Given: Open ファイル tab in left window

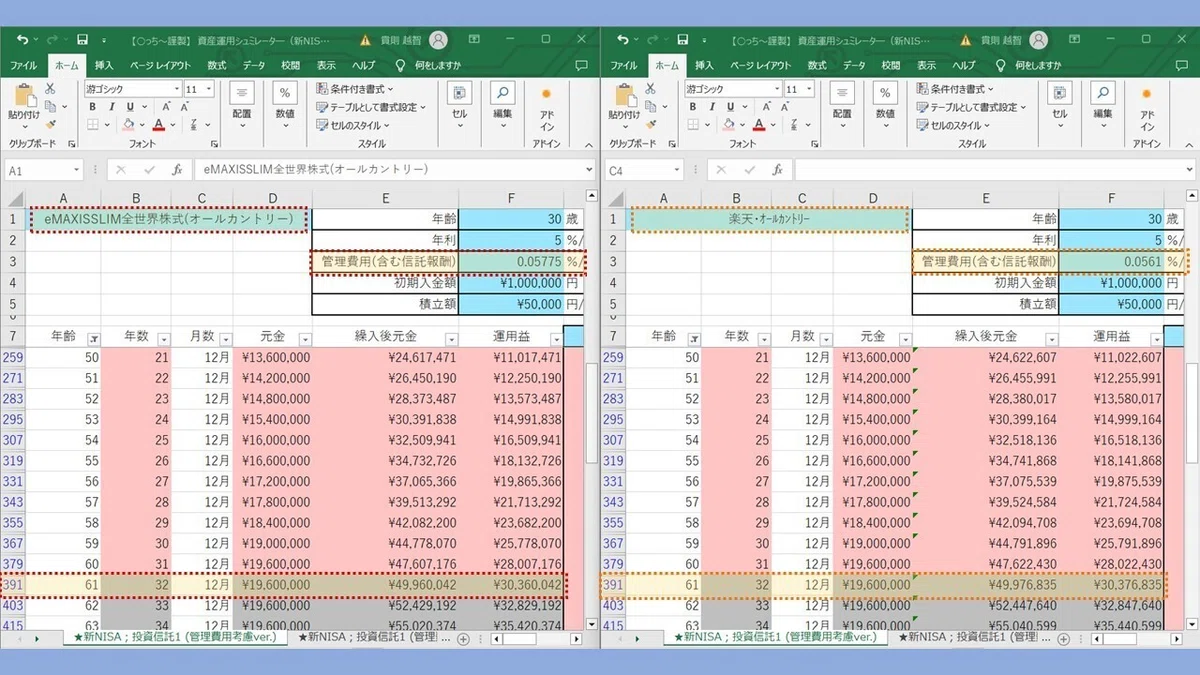Looking at the screenshot, I should point(23,65).
